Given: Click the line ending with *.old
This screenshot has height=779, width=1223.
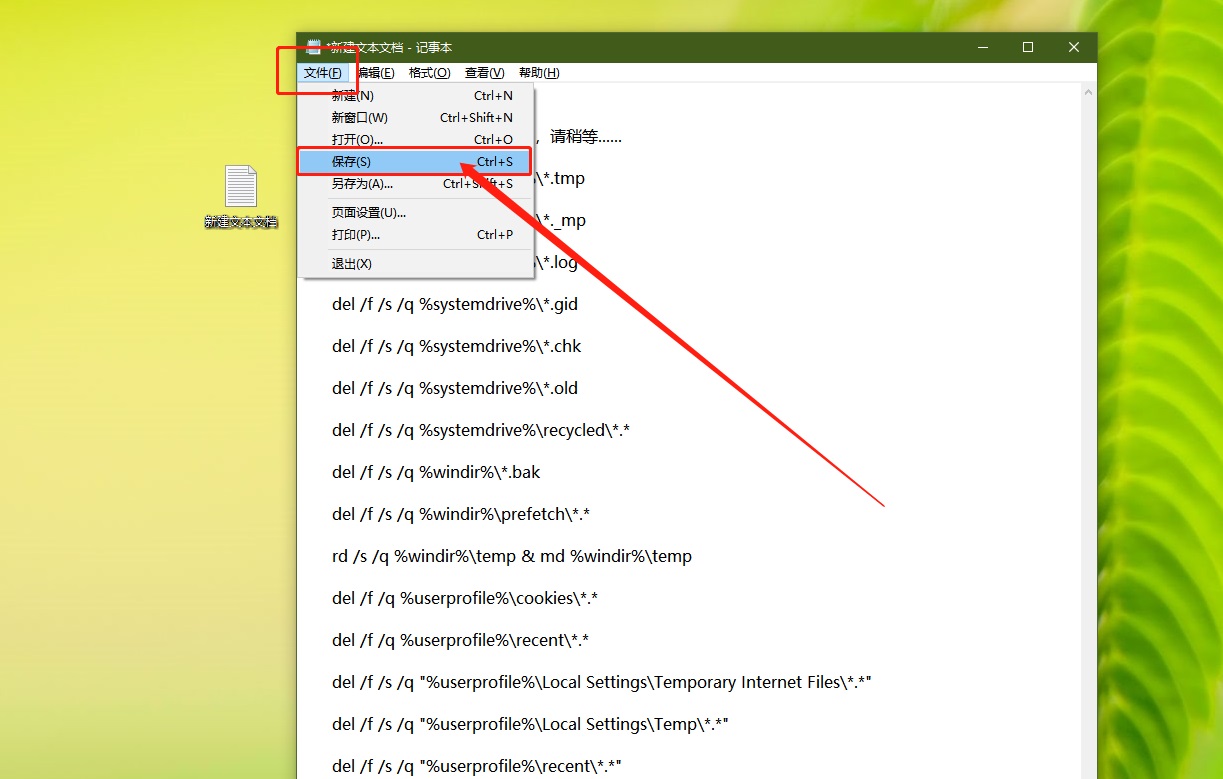Looking at the screenshot, I should point(455,388).
